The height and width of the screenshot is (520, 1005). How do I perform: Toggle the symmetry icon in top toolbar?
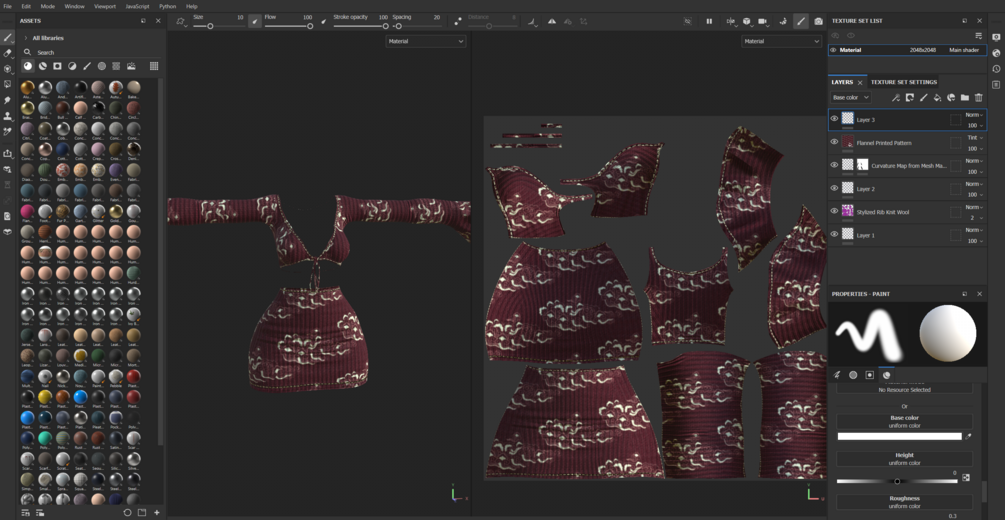552,21
